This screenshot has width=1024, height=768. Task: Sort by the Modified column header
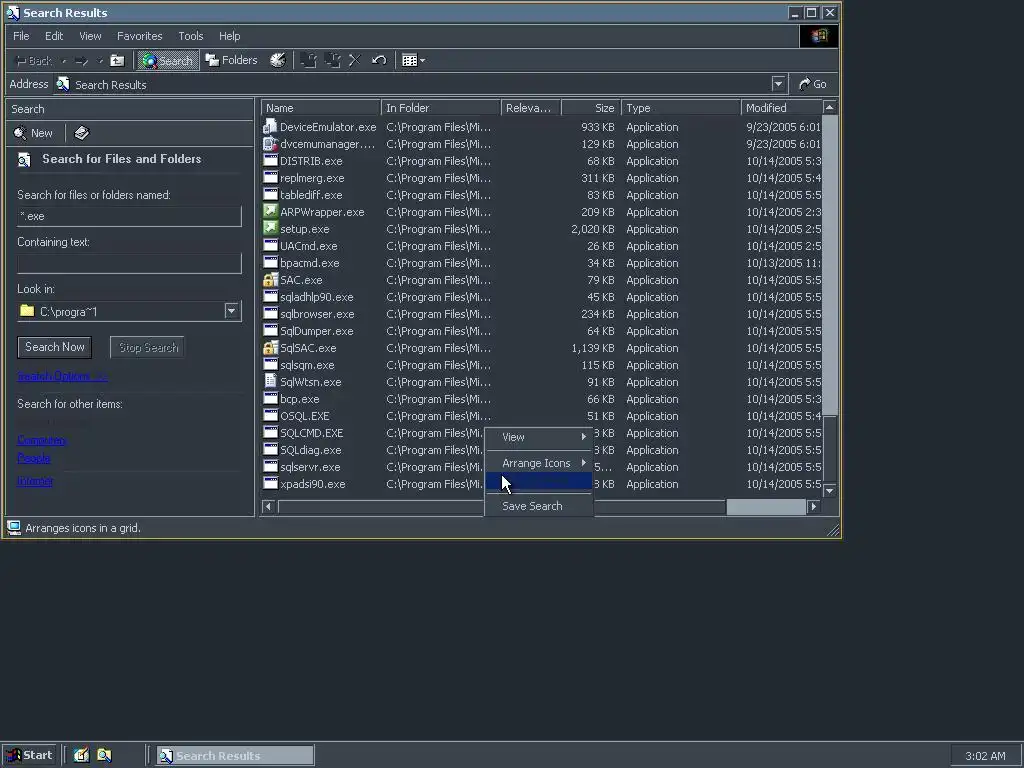click(x=782, y=108)
